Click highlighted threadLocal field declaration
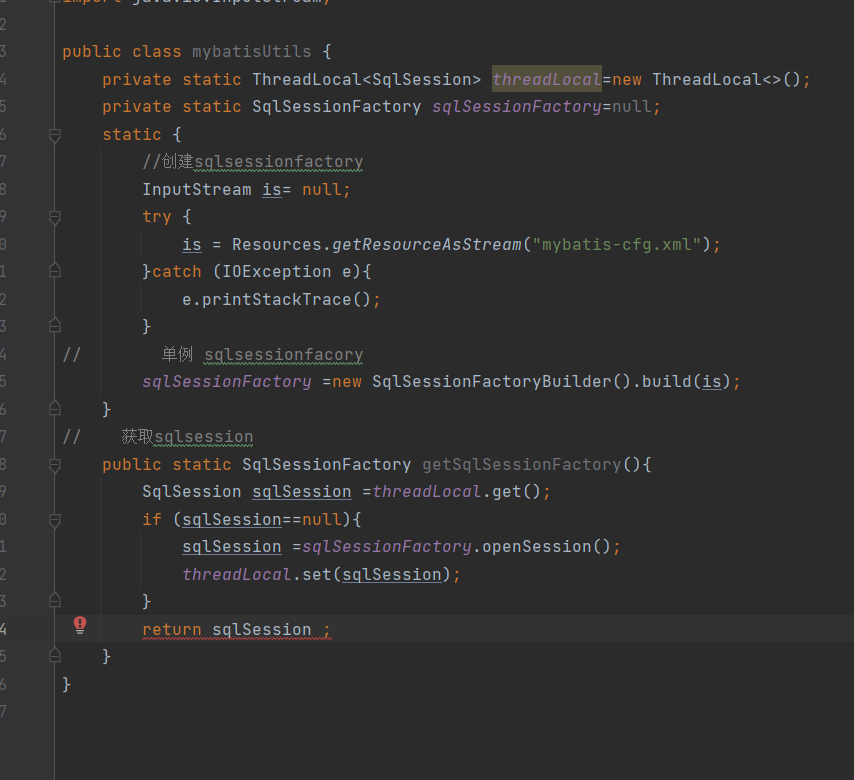The height and width of the screenshot is (780, 854). pyautogui.click(x=547, y=80)
